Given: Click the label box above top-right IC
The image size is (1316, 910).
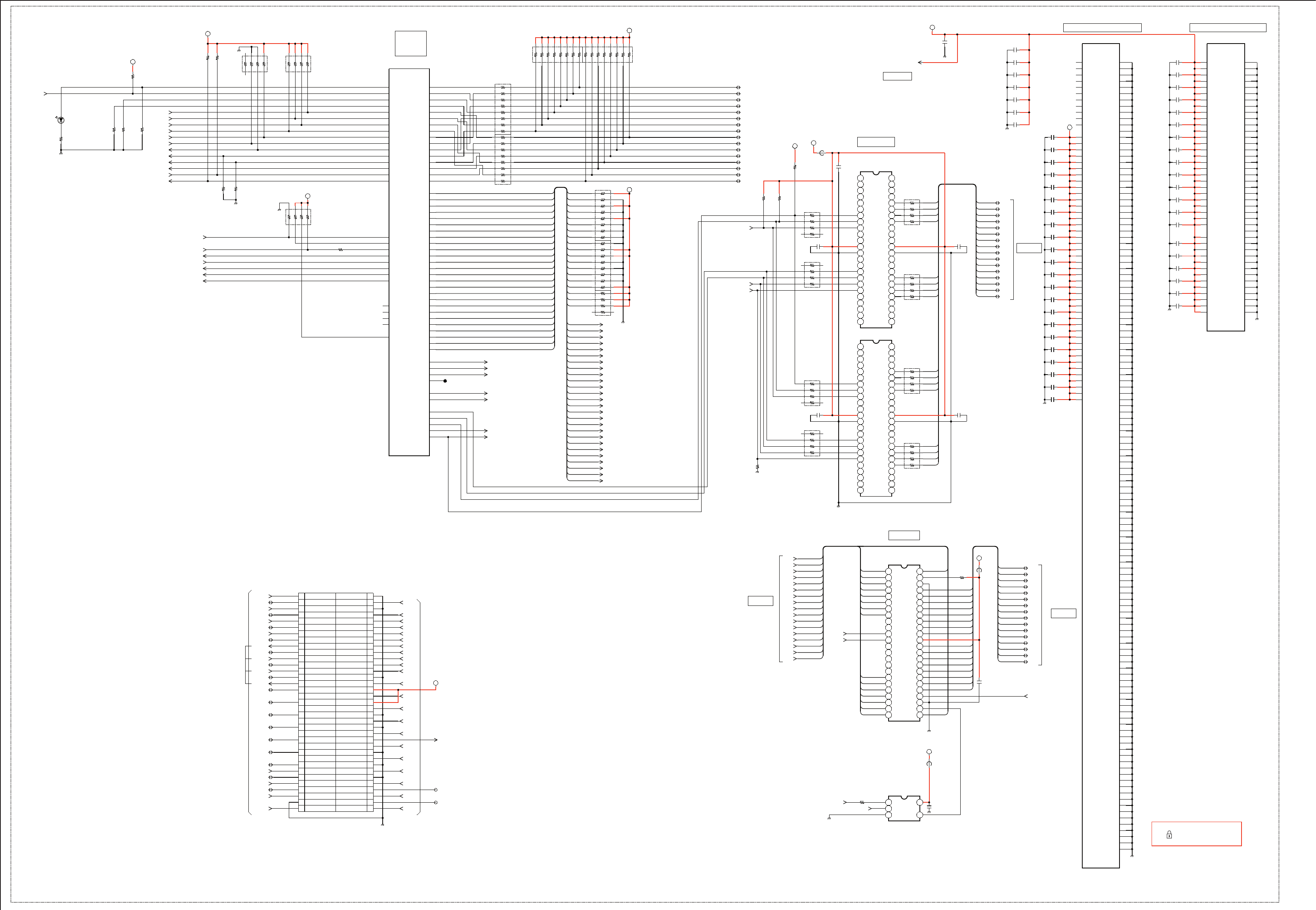Looking at the screenshot, I should tap(1228, 28).
